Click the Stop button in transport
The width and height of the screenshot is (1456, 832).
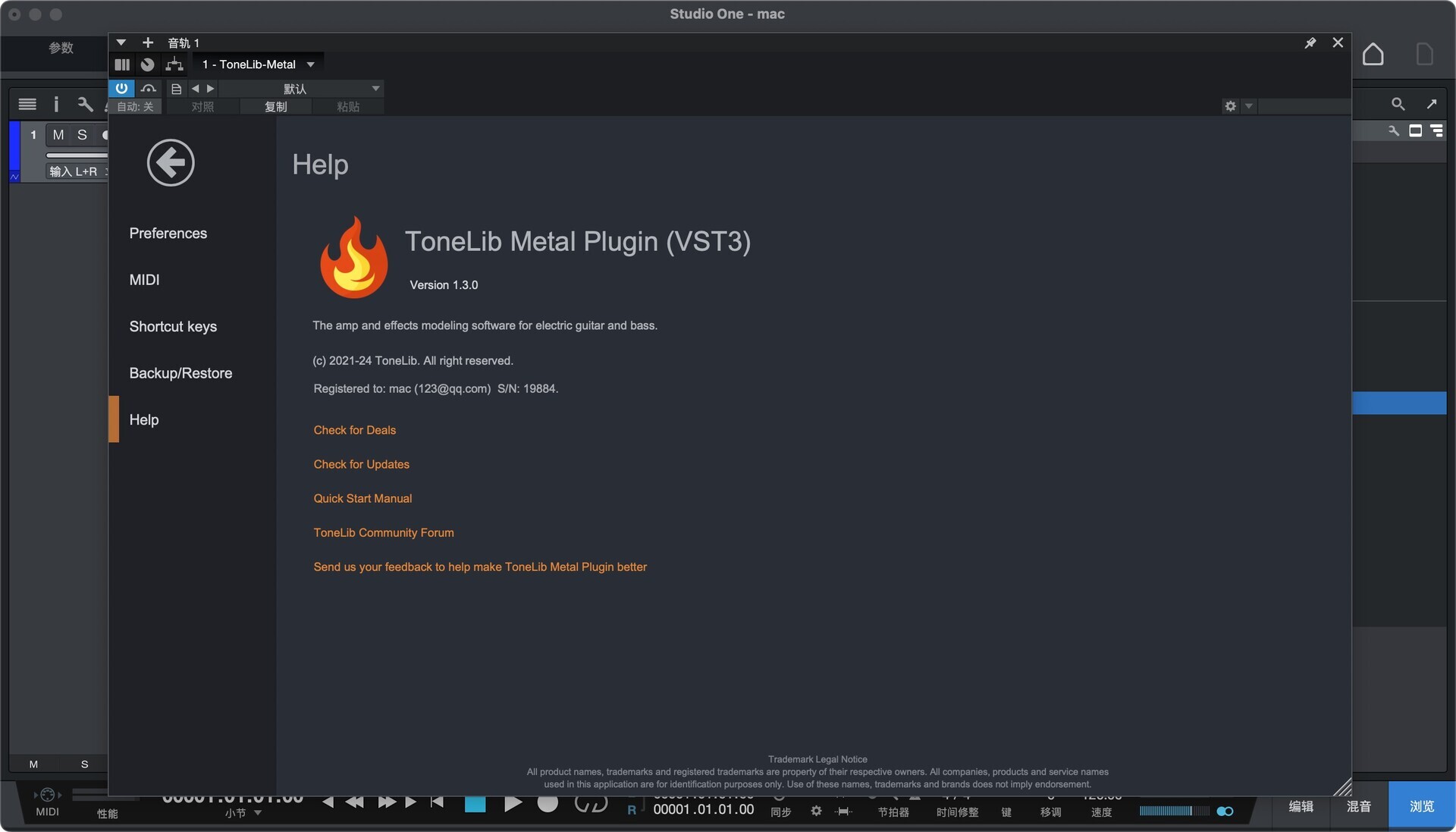[x=475, y=803]
